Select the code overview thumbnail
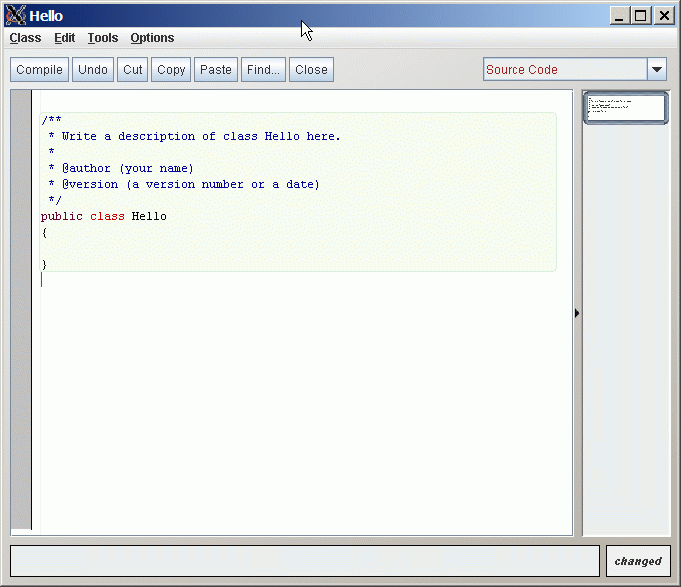The width and height of the screenshot is (681, 587). 626,108
